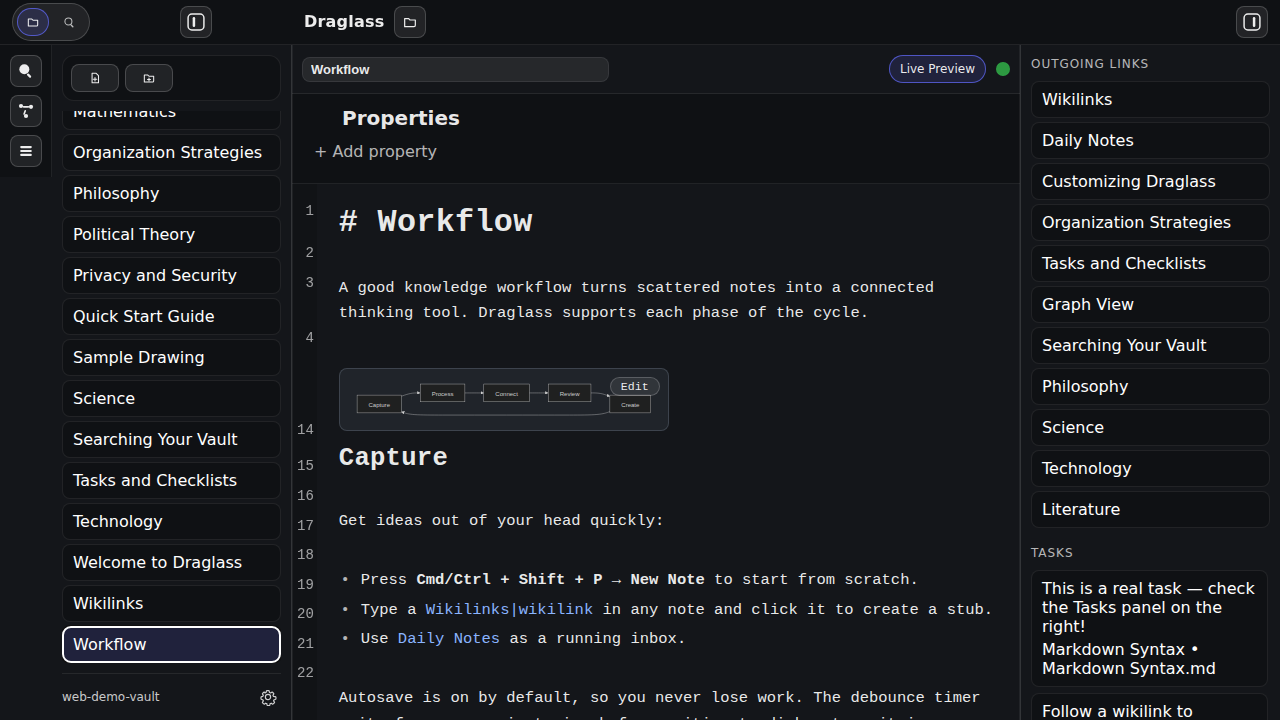Open Political Theory note

[171, 234]
